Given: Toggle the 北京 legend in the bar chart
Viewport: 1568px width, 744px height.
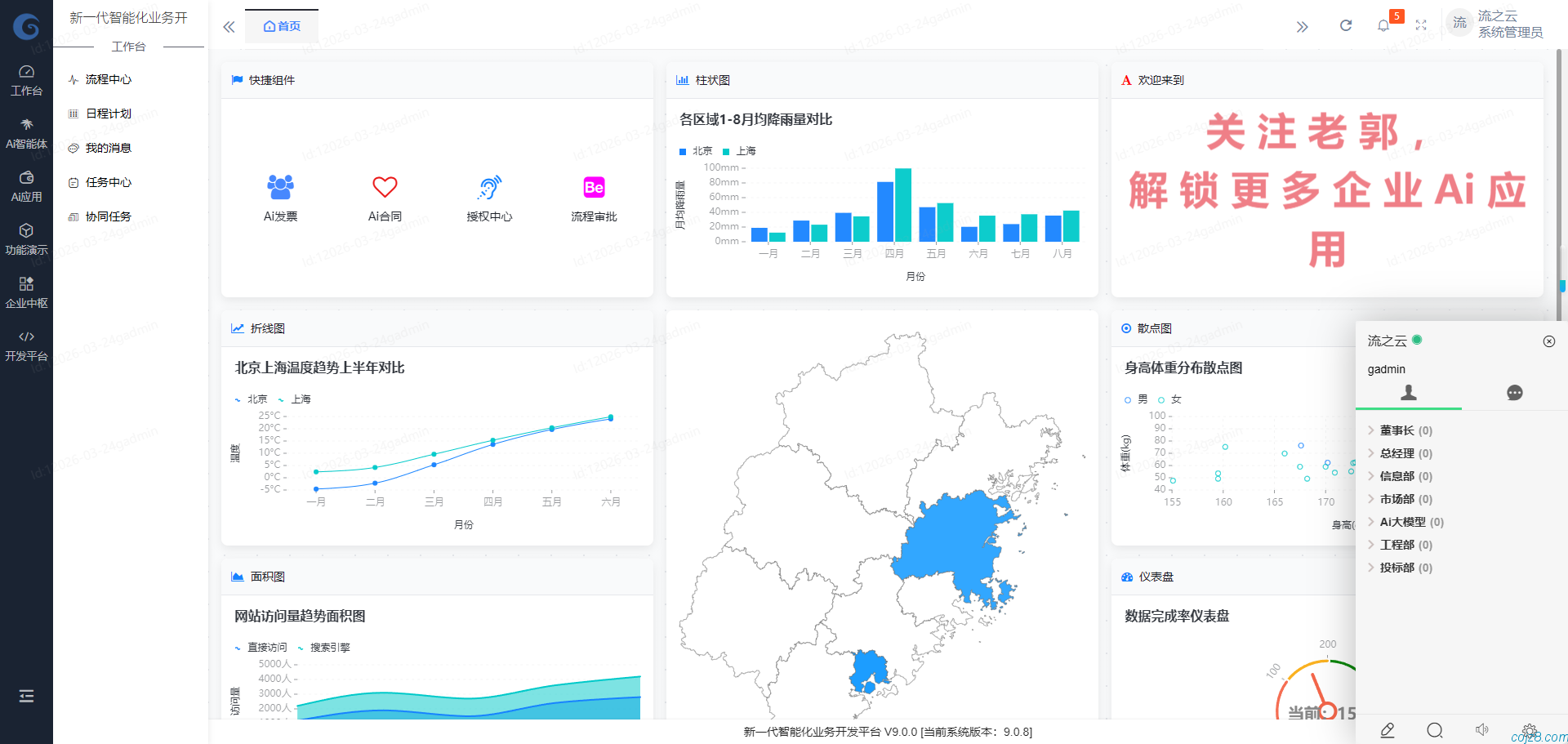Looking at the screenshot, I should pos(696,151).
